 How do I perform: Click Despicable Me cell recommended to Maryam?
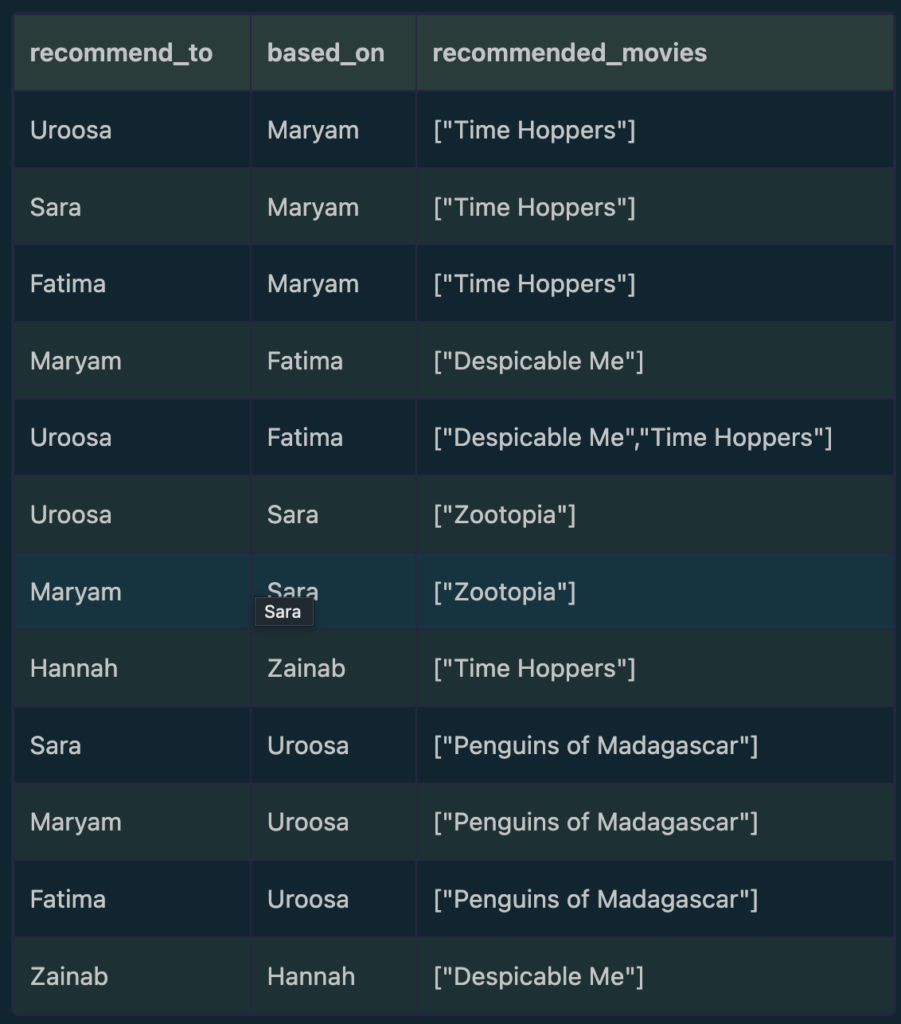(538, 361)
